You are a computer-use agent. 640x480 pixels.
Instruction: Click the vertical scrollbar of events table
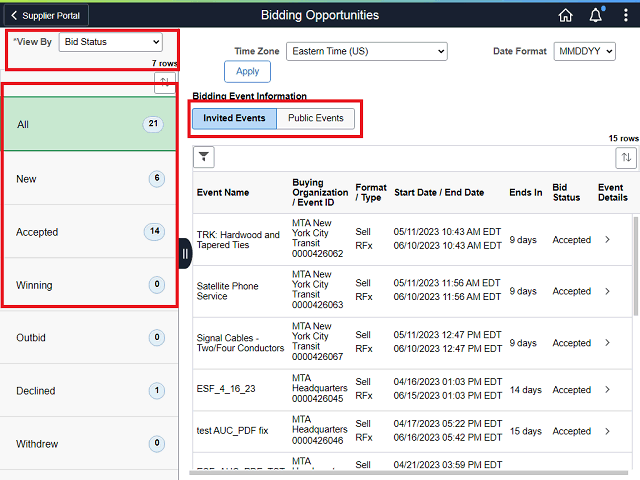tap(636, 266)
